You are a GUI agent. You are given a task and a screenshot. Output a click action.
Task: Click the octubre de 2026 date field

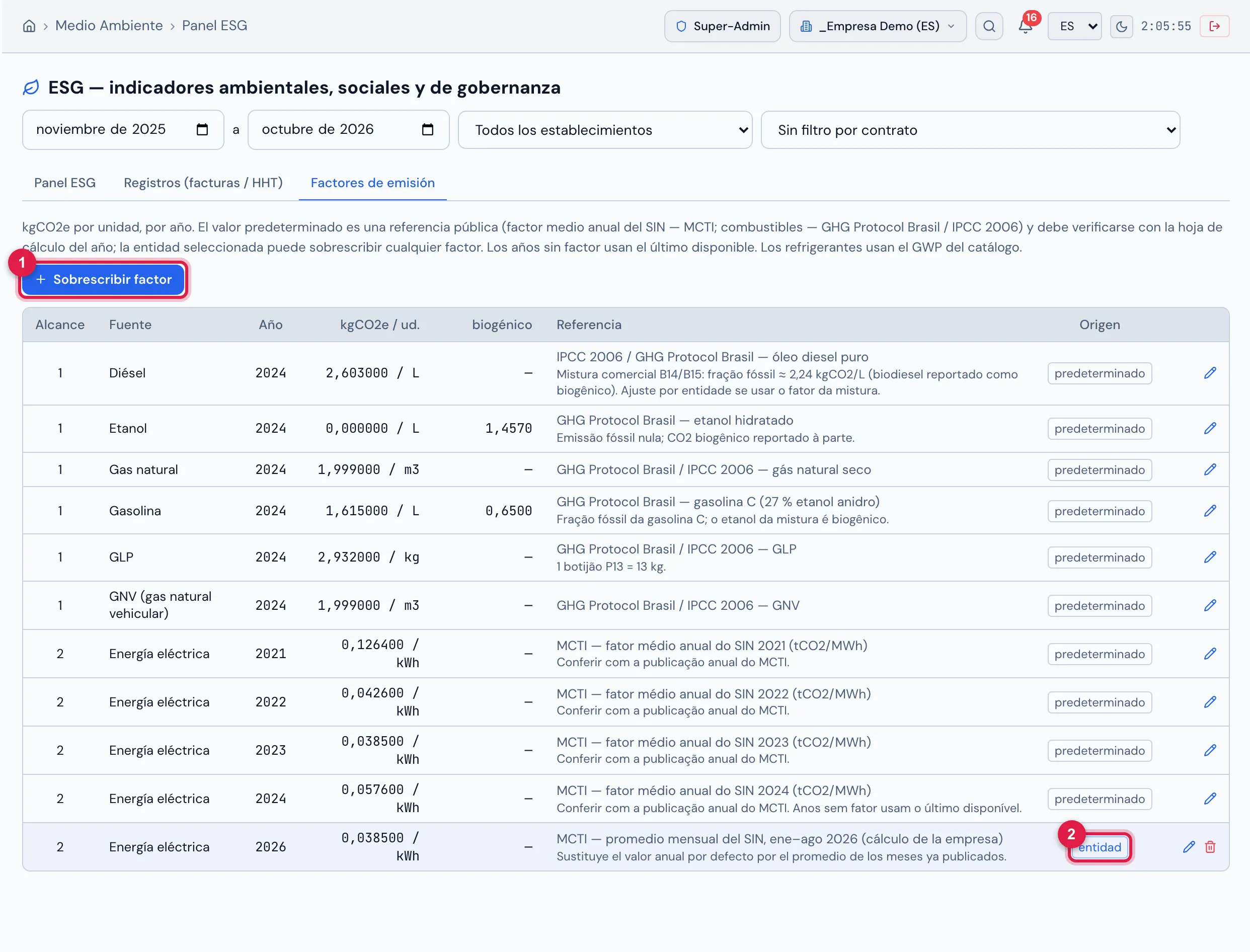pos(349,130)
